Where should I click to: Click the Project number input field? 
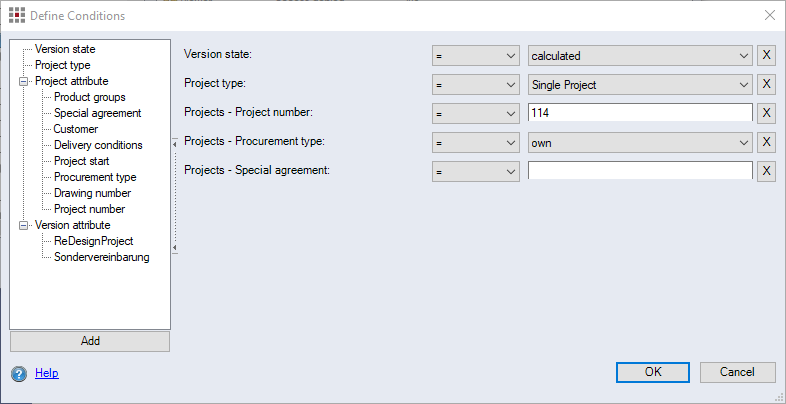click(640, 113)
